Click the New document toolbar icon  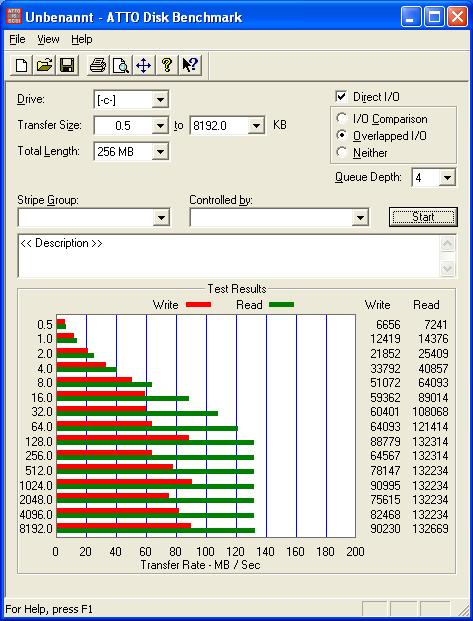21,65
